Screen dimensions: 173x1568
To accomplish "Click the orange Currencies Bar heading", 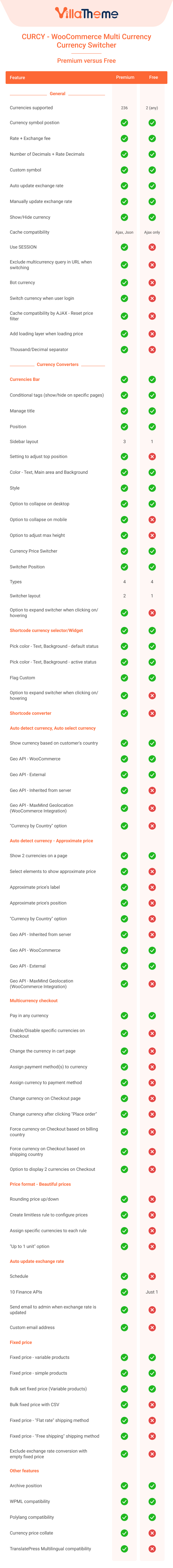I will (x=25, y=379).
